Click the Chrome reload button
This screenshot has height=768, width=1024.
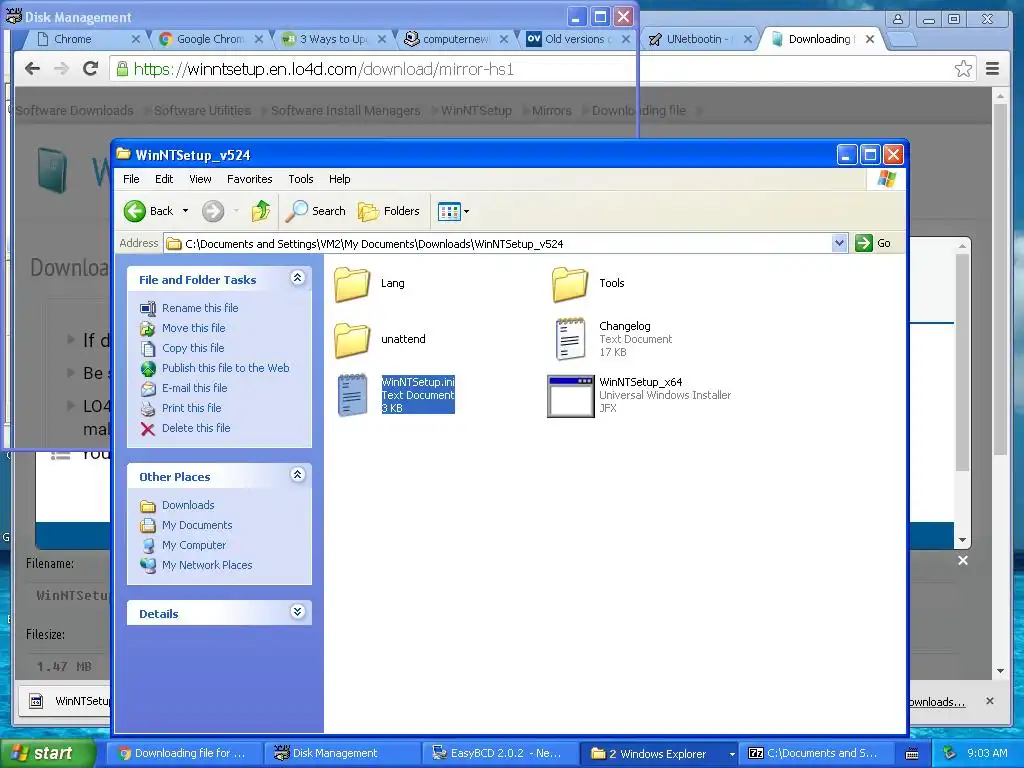90,68
